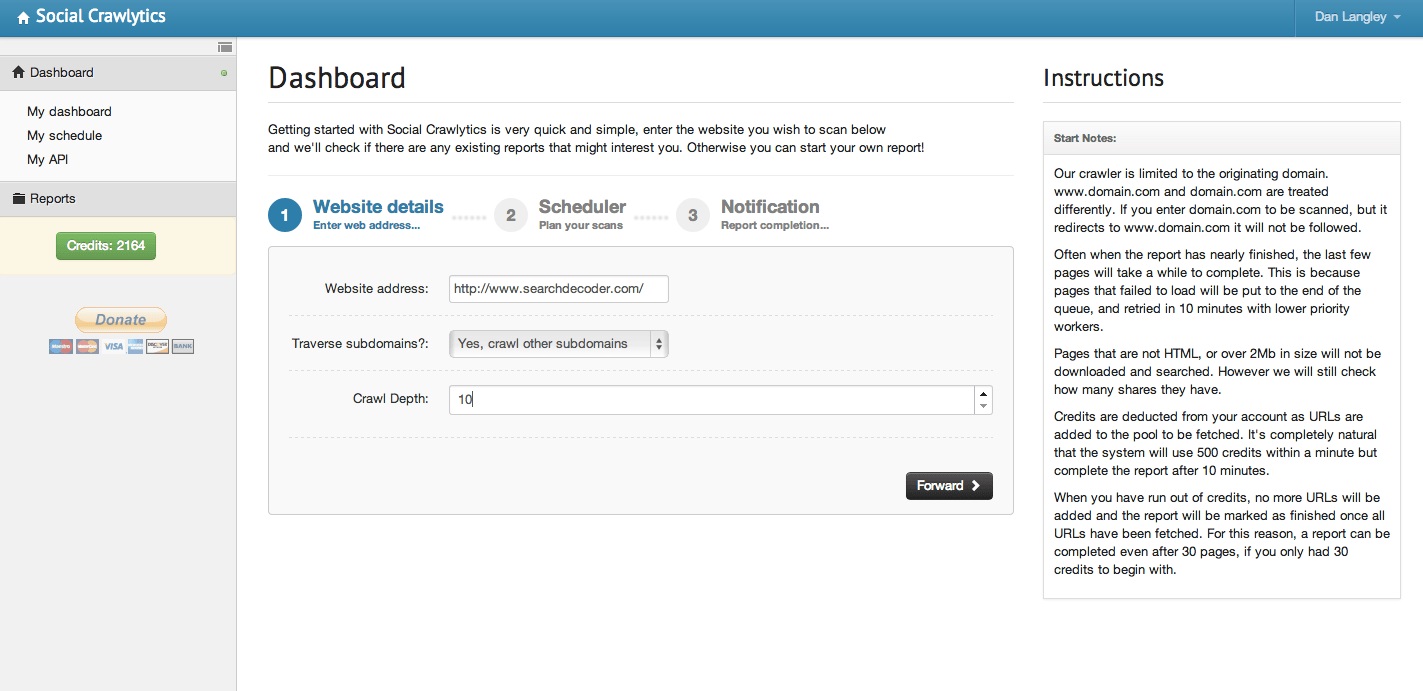Click the step 3 Notification circle
The width and height of the screenshot is (1423, 691).
click(x=693, y=216)
